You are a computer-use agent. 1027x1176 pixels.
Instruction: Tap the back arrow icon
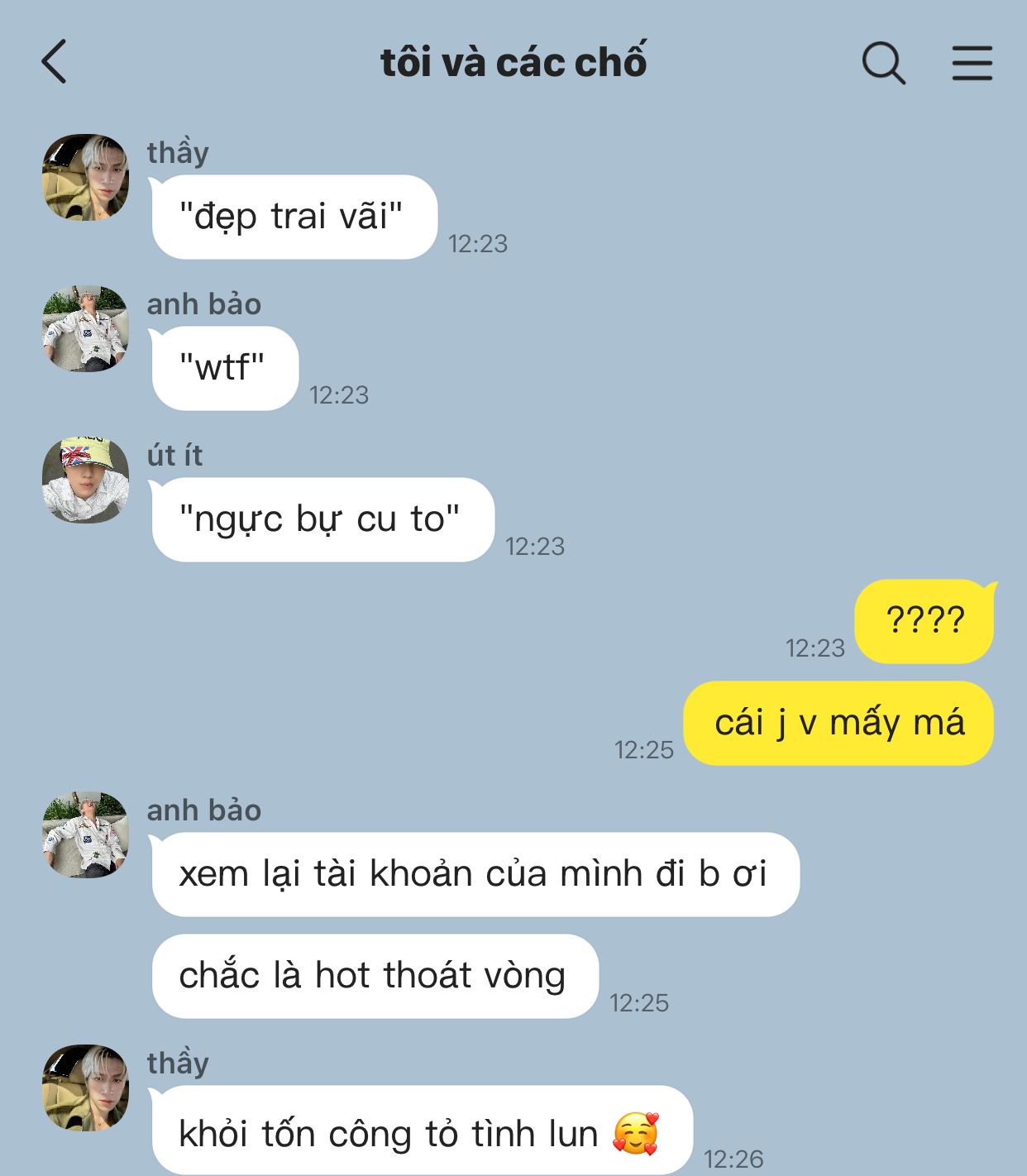[54, 62]
